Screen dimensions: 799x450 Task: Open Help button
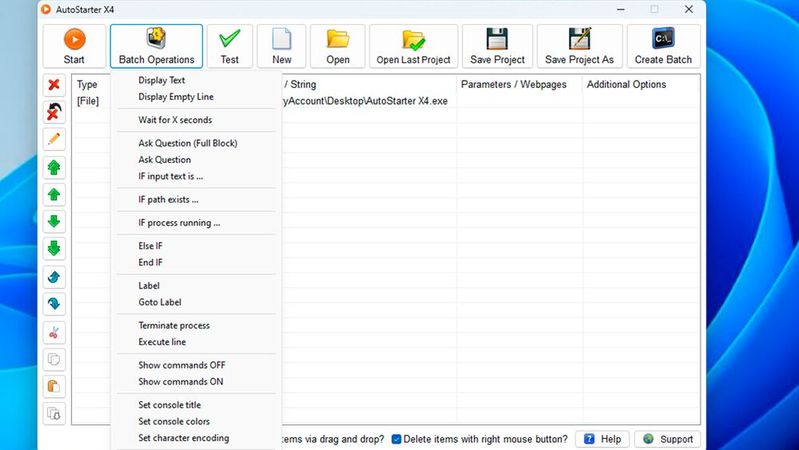[602, 439]
